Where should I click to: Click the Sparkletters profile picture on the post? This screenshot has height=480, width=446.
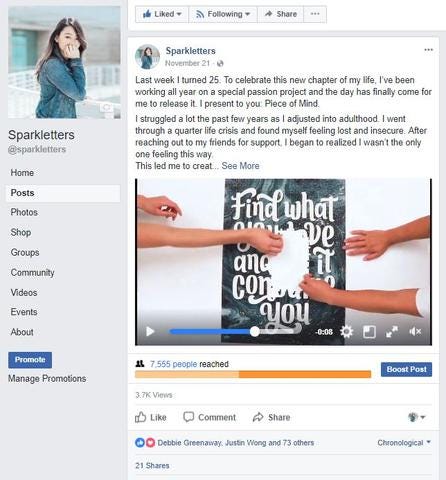coord(147,56)
